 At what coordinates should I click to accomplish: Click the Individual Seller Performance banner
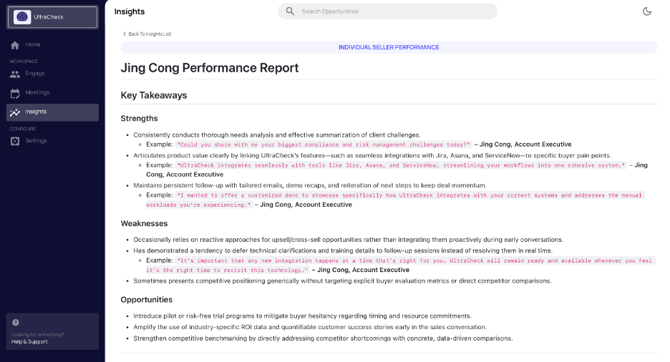click(x=389, y=47)
